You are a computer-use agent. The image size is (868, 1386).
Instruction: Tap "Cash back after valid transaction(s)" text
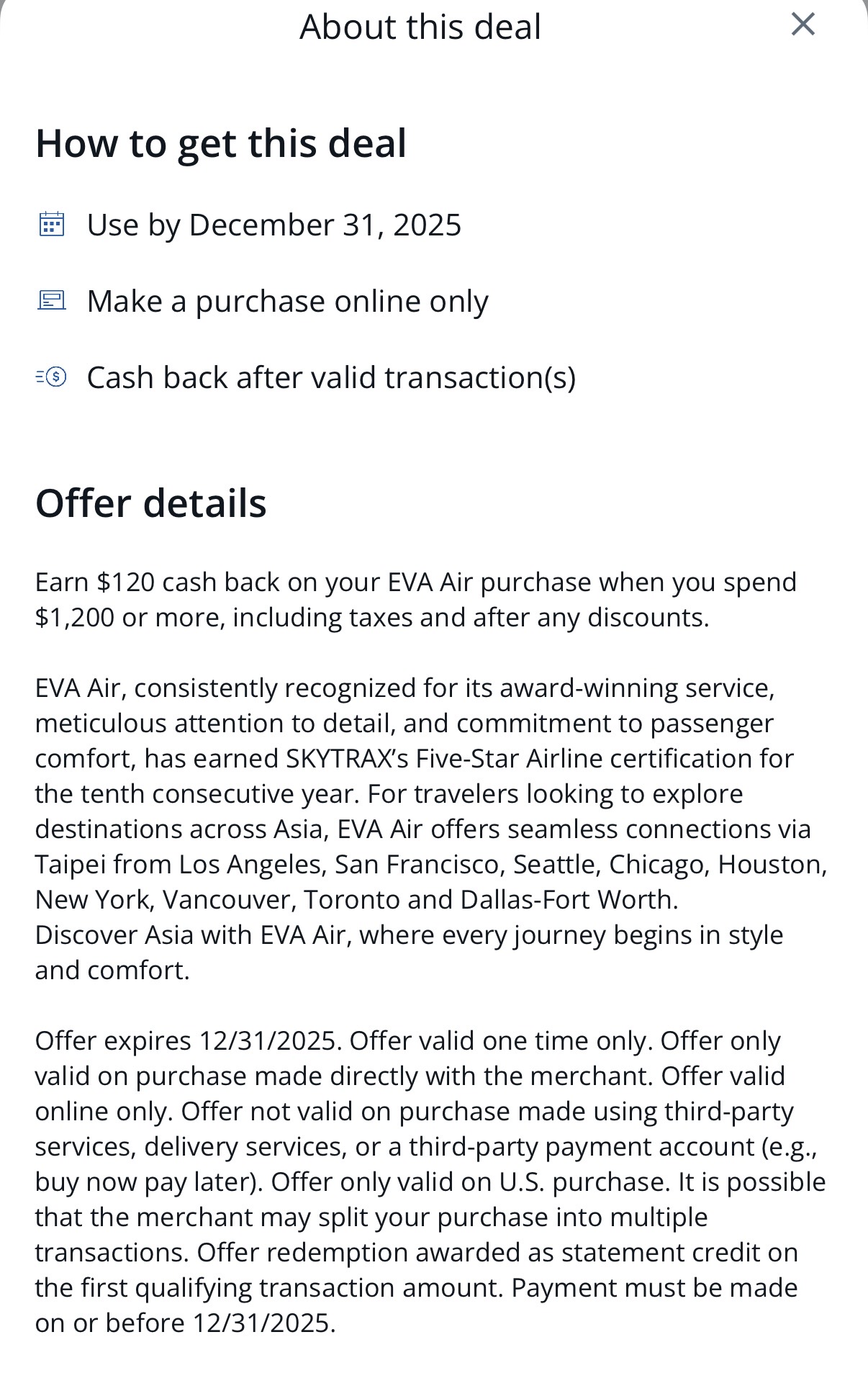pos(331,377)
